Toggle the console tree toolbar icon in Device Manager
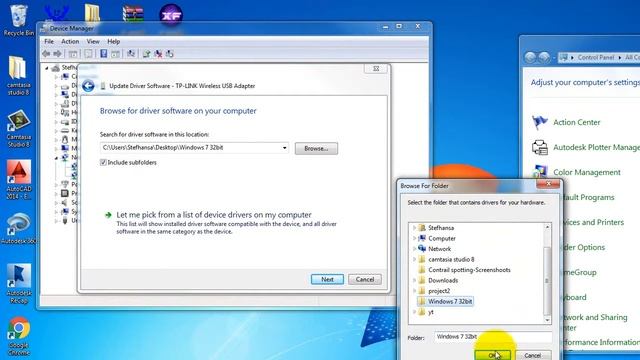Viewport: 640px width, 360px height. pyautogui.click(x=73, y=54)
